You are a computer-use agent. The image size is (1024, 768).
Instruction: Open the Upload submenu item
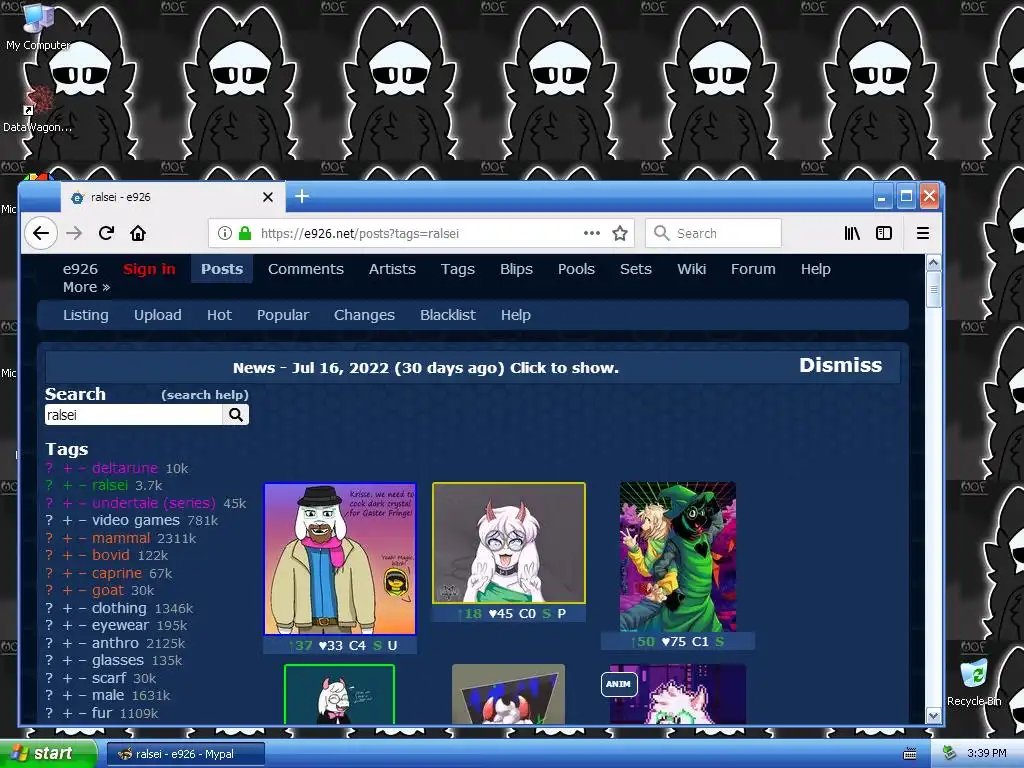157,315
